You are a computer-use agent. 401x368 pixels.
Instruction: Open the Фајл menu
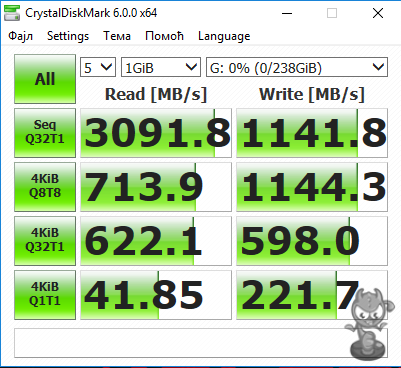[x=20, y=36]
